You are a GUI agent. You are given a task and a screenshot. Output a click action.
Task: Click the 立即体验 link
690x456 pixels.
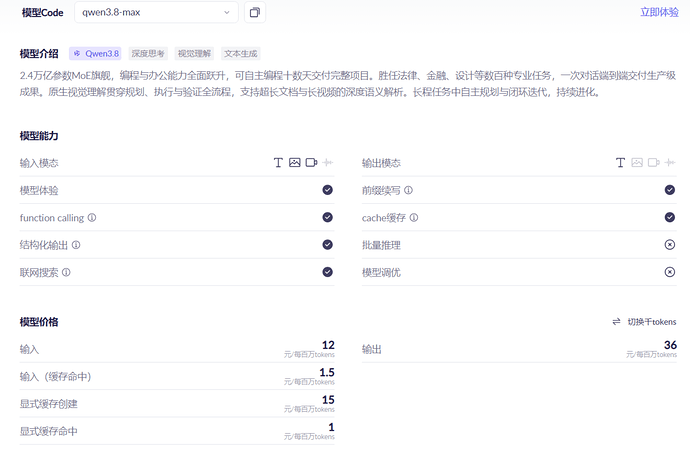tap(659, 12)
